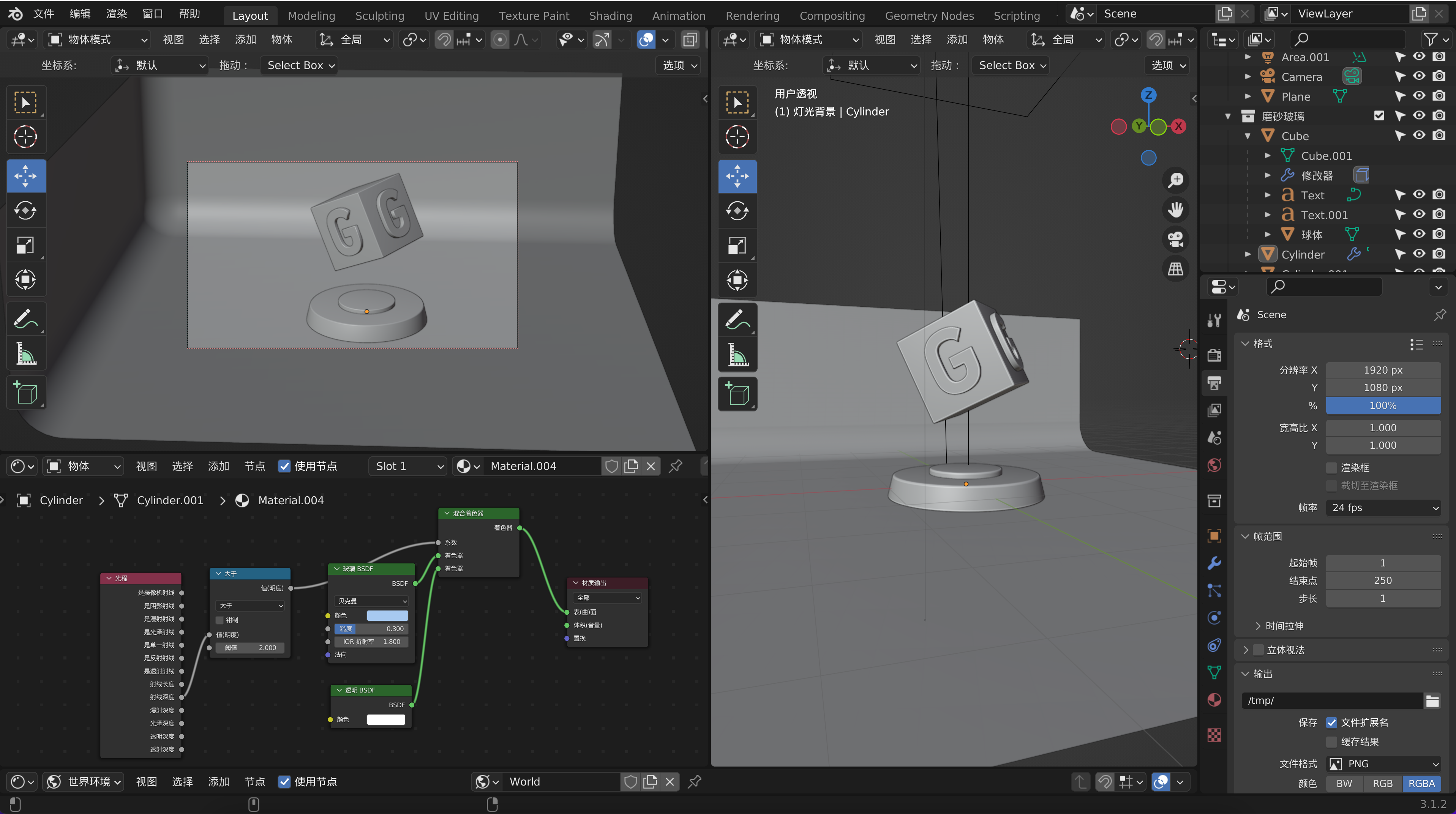Browse for output folder path
This screenshot has width=1456, height=814.
pos(1432,701)
